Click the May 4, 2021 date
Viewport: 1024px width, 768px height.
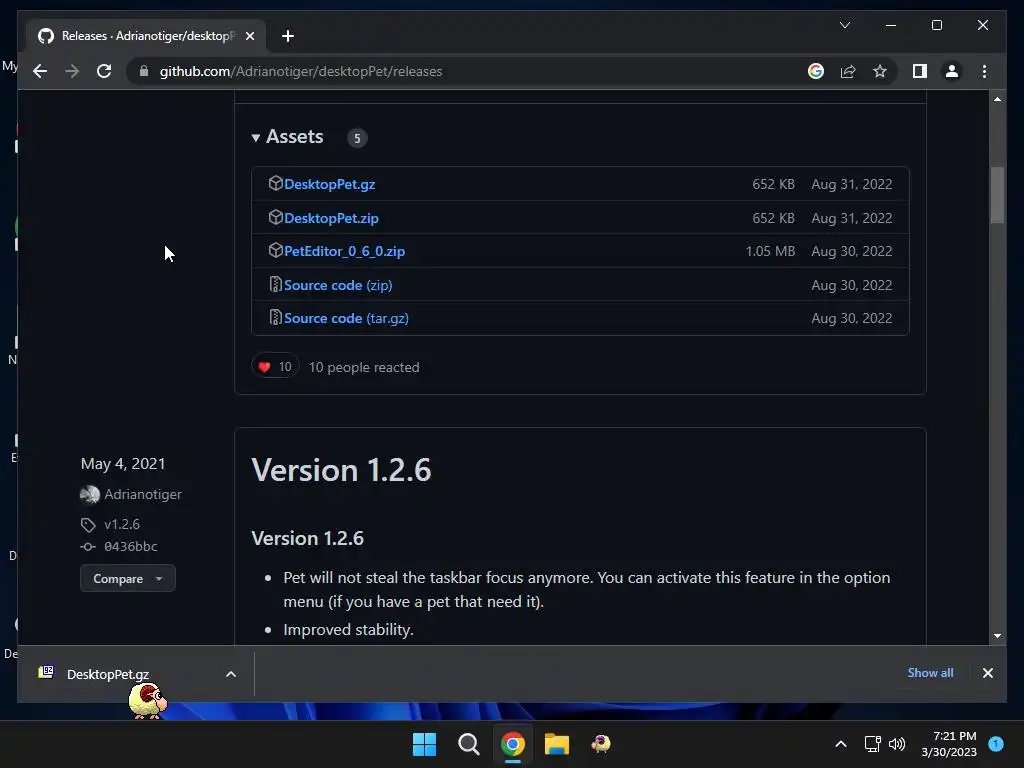pyautogui.click(x=123, y=464)
